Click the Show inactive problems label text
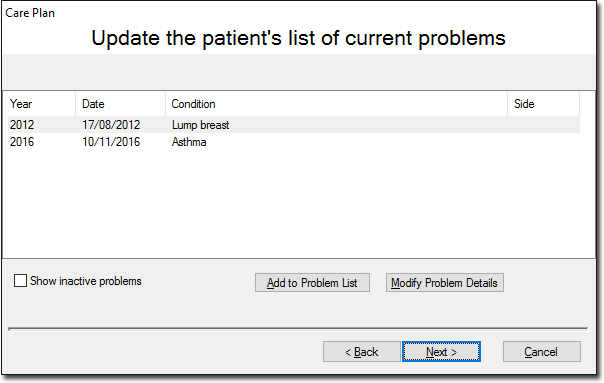Screen dimensions: 604x383 coord(86,281)
